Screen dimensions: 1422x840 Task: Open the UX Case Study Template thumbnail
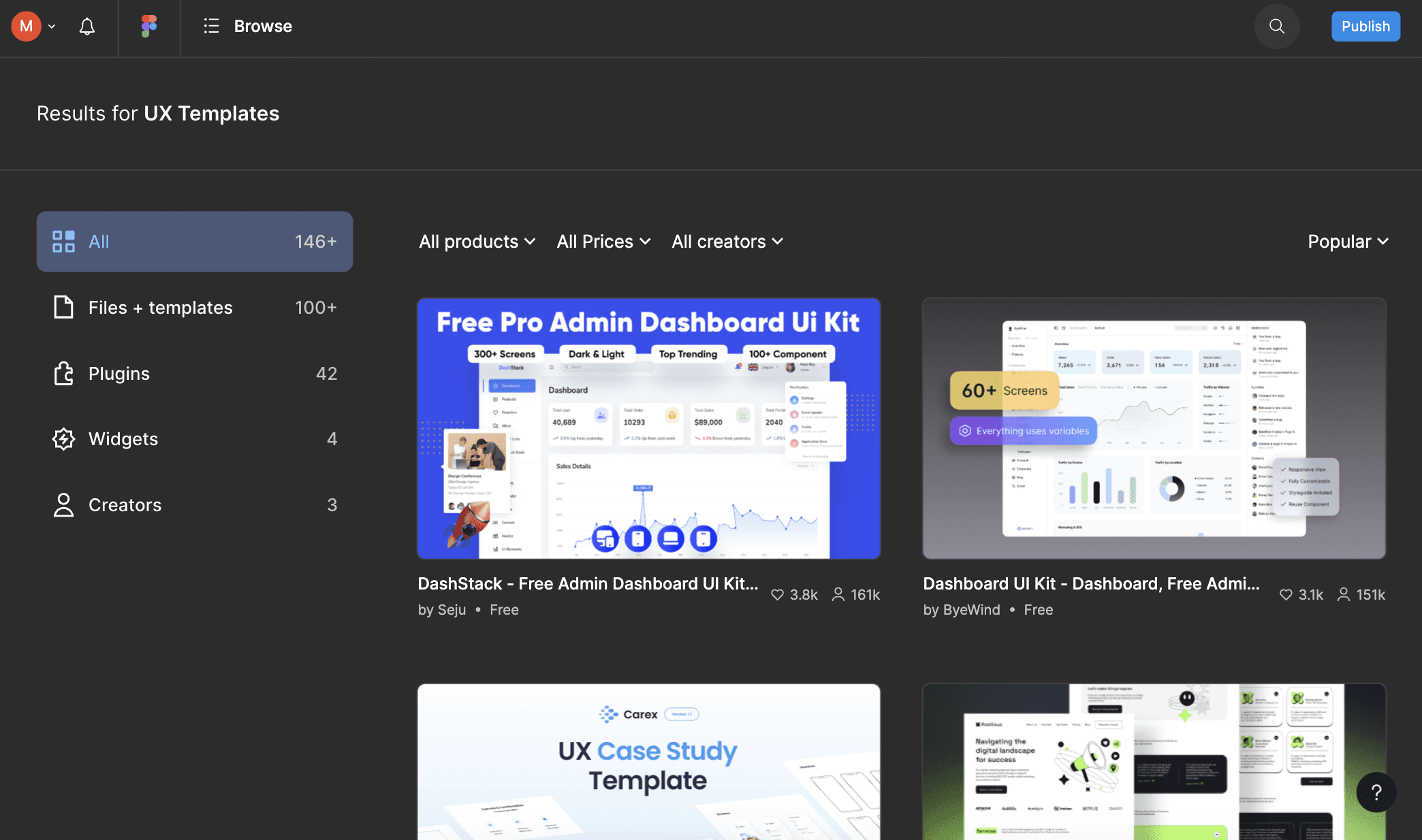648,761
